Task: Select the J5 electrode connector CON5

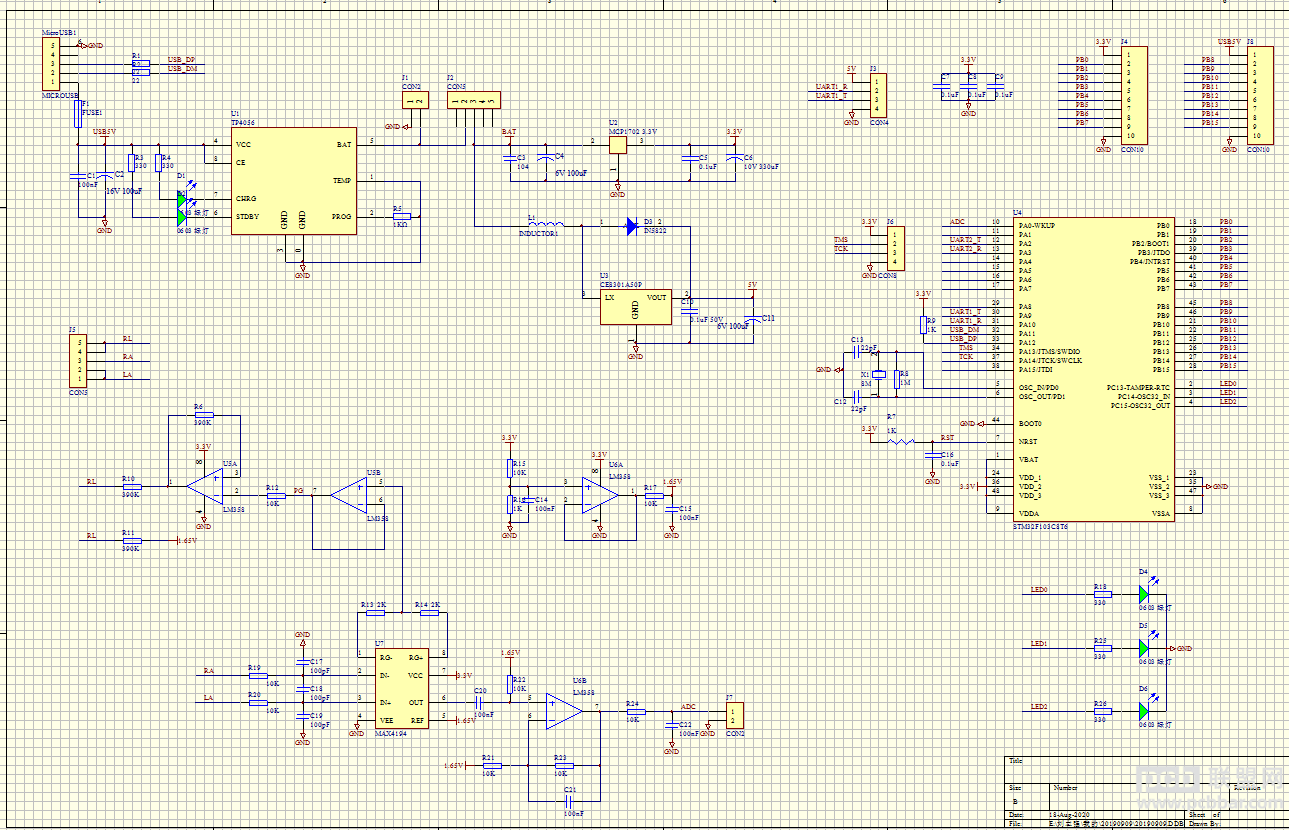Action: (x=78, y=361)
